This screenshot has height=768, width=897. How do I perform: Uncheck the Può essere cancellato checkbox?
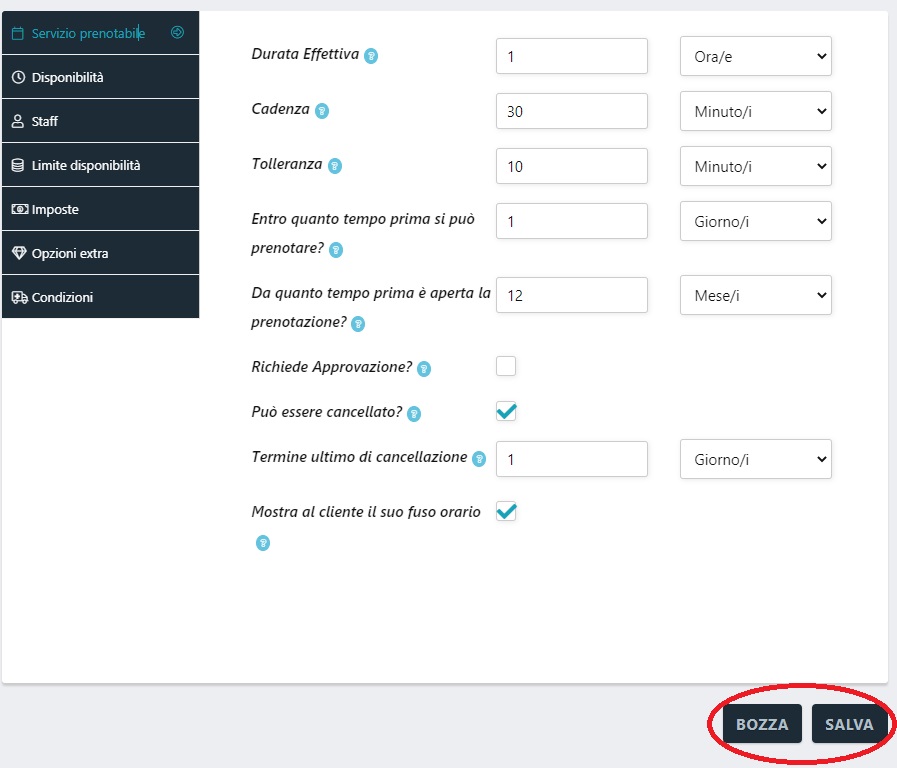coord(506,411)
